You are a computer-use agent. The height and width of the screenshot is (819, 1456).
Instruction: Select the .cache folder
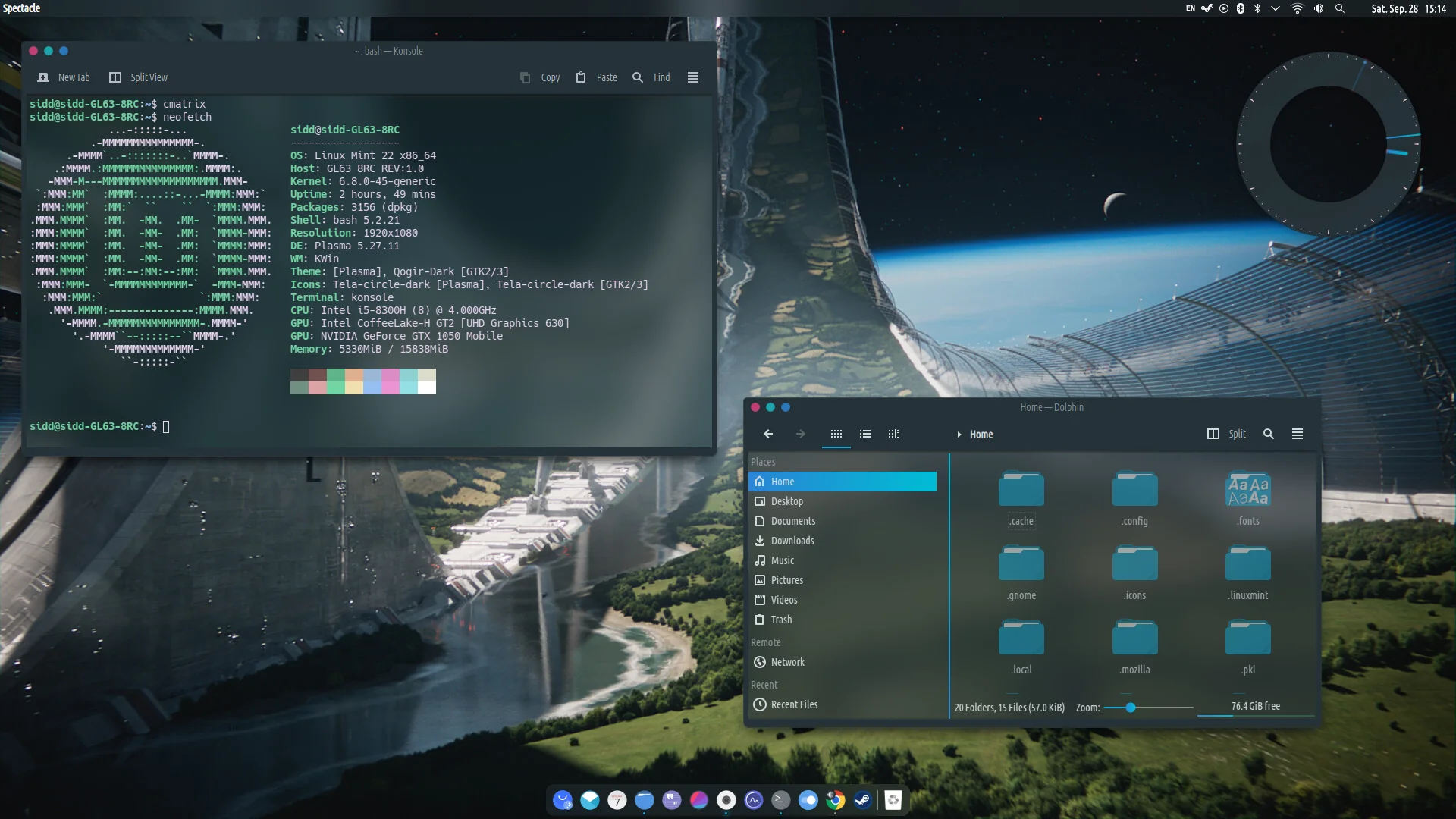[1021, 498]
